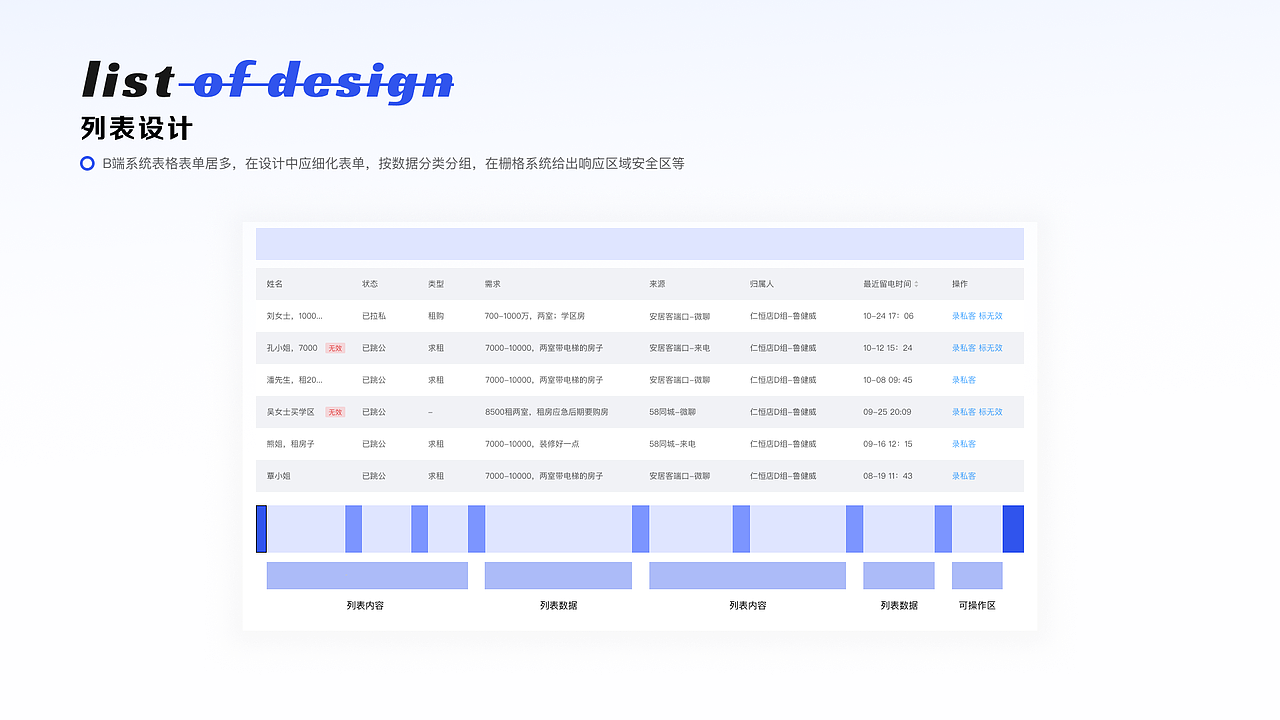This screenshot has height=720, width=1280.
Task: Click 录私客 in the 孔小姐 row
Action: pyautogui.click(x=964, y=348)
